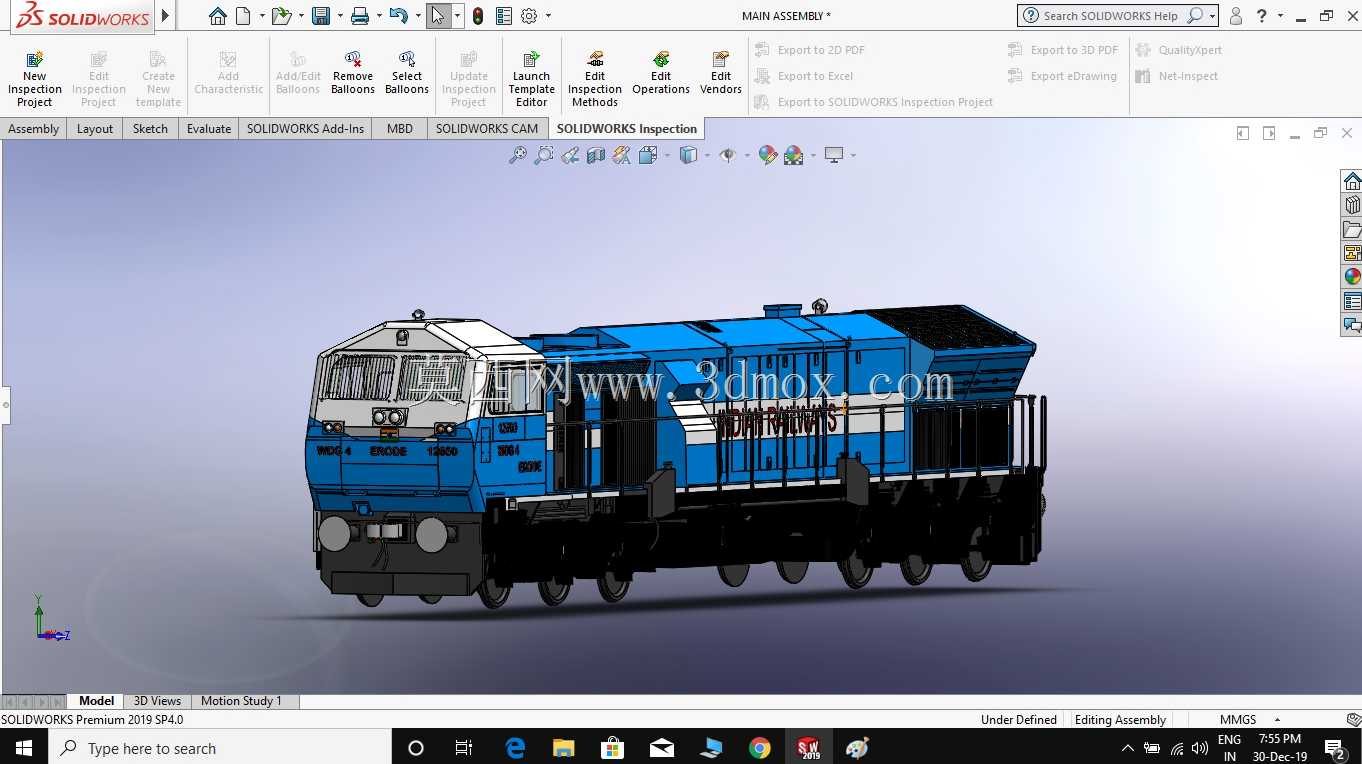Open the Appearances task pane tab
The height and width of the screenshot is (764, 1362).
tap(1352, 277)
